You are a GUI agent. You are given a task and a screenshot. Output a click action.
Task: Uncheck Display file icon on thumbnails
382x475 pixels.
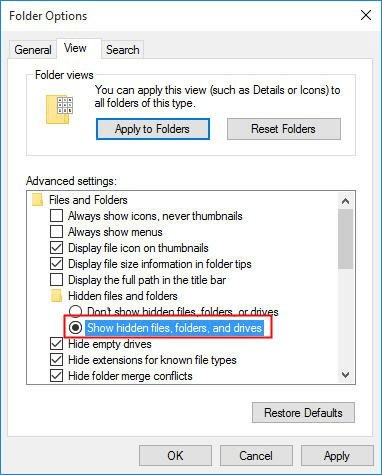[x=56, y=248]
